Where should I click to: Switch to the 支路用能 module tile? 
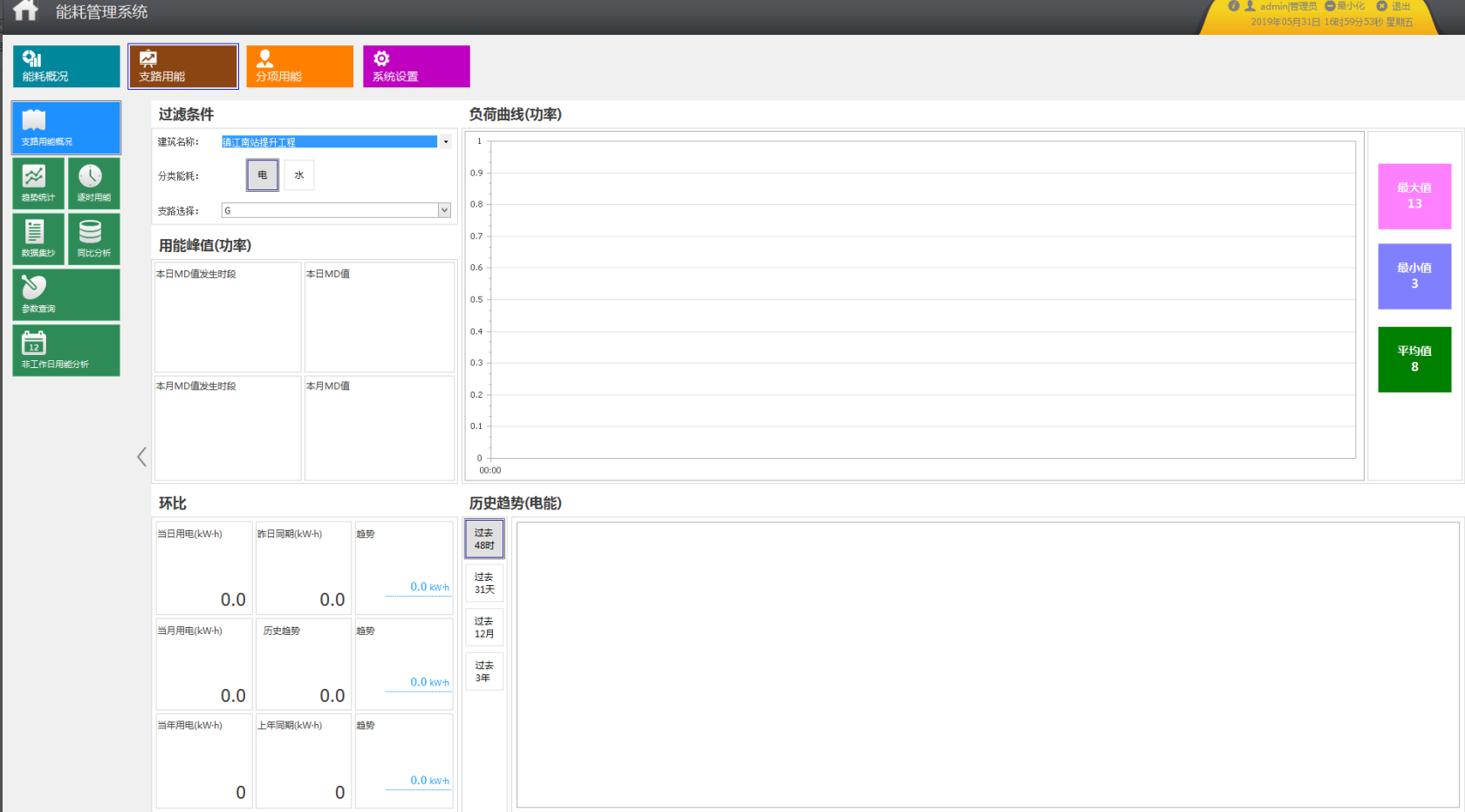click(183, 66)
